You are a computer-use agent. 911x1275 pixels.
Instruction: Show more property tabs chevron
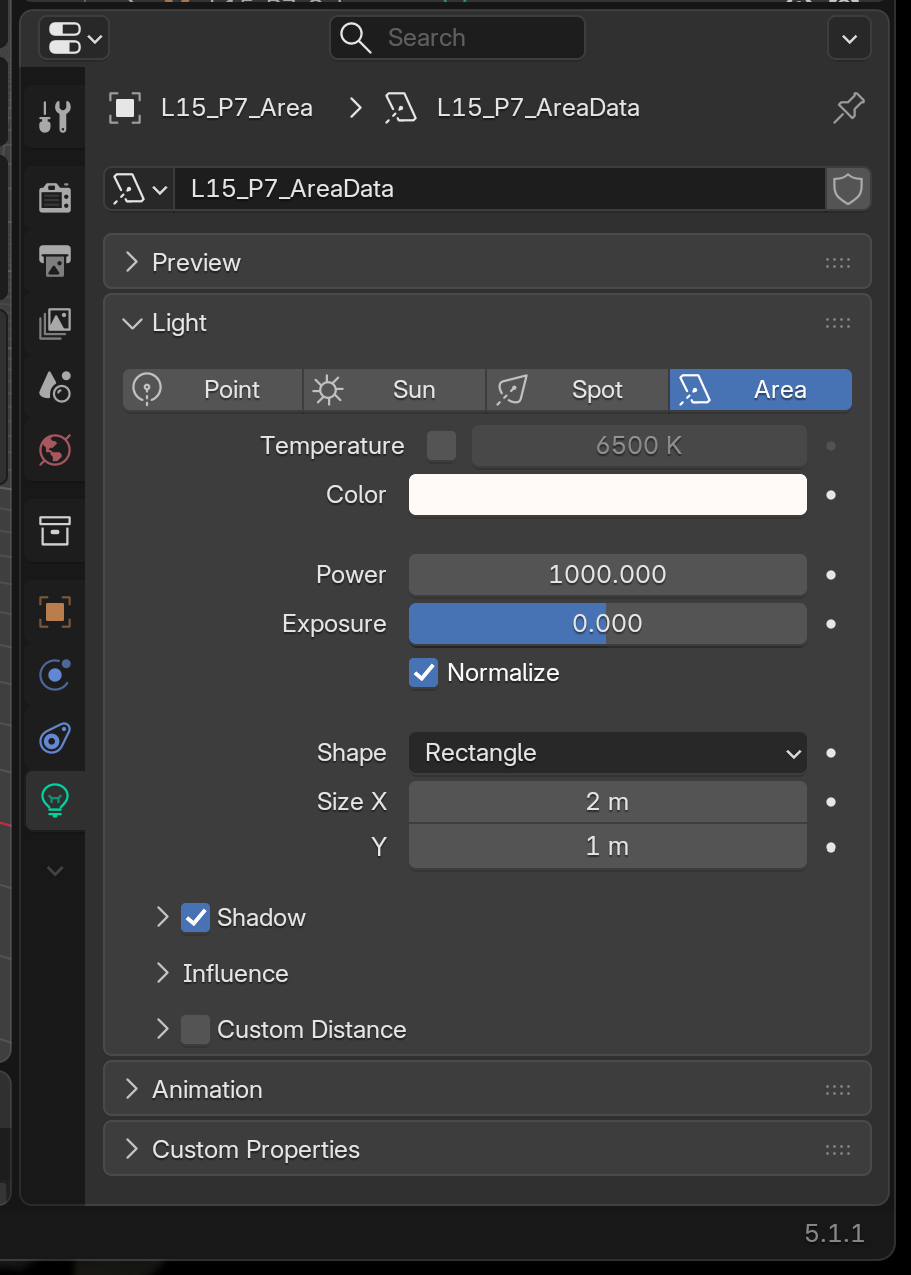(55, 871)
